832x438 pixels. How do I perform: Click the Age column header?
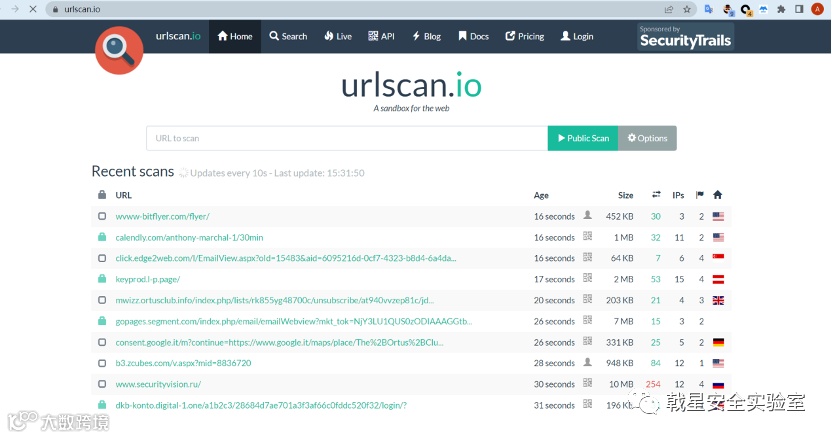(x=541, y=195)
